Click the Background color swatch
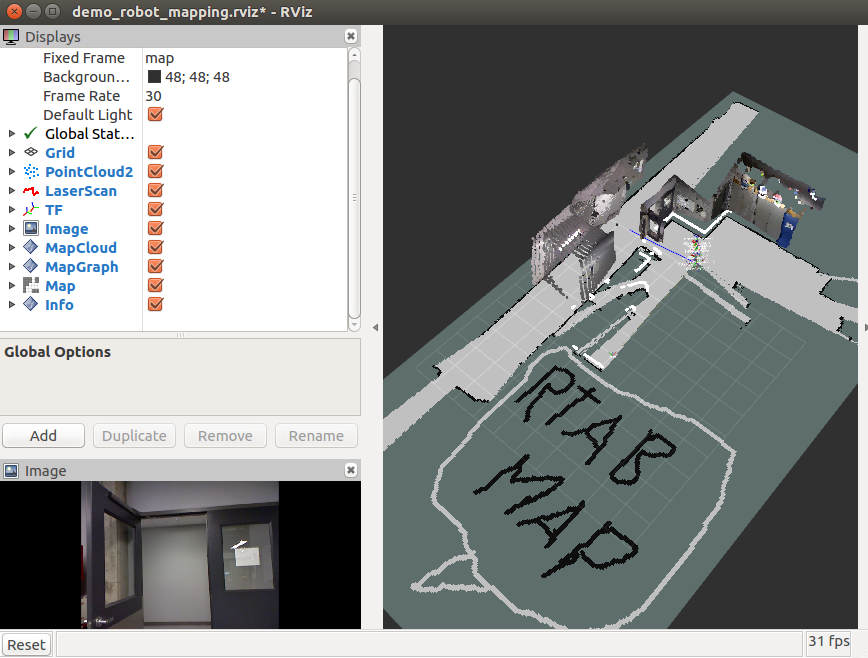 tap(155, 77)
